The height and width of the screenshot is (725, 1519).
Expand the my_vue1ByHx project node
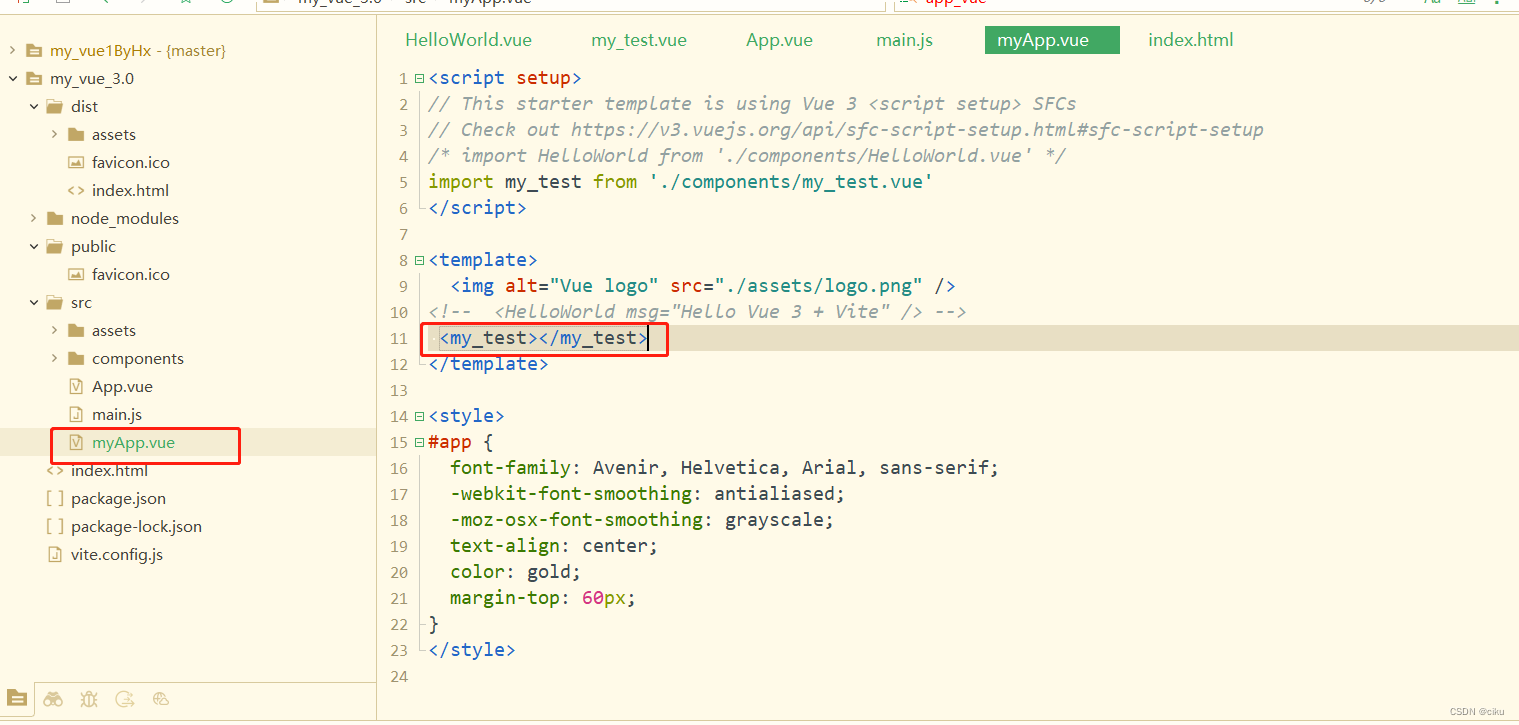12,50
